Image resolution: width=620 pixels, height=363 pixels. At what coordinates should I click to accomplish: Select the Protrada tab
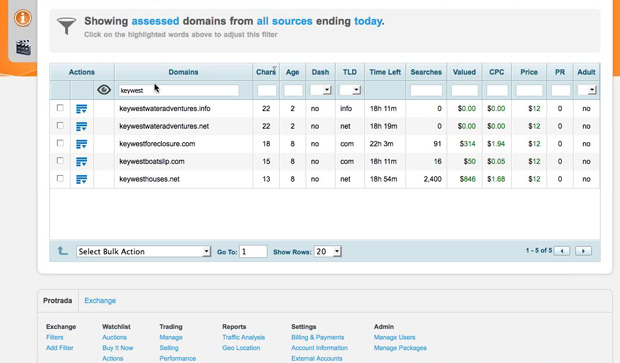(58, 301)
